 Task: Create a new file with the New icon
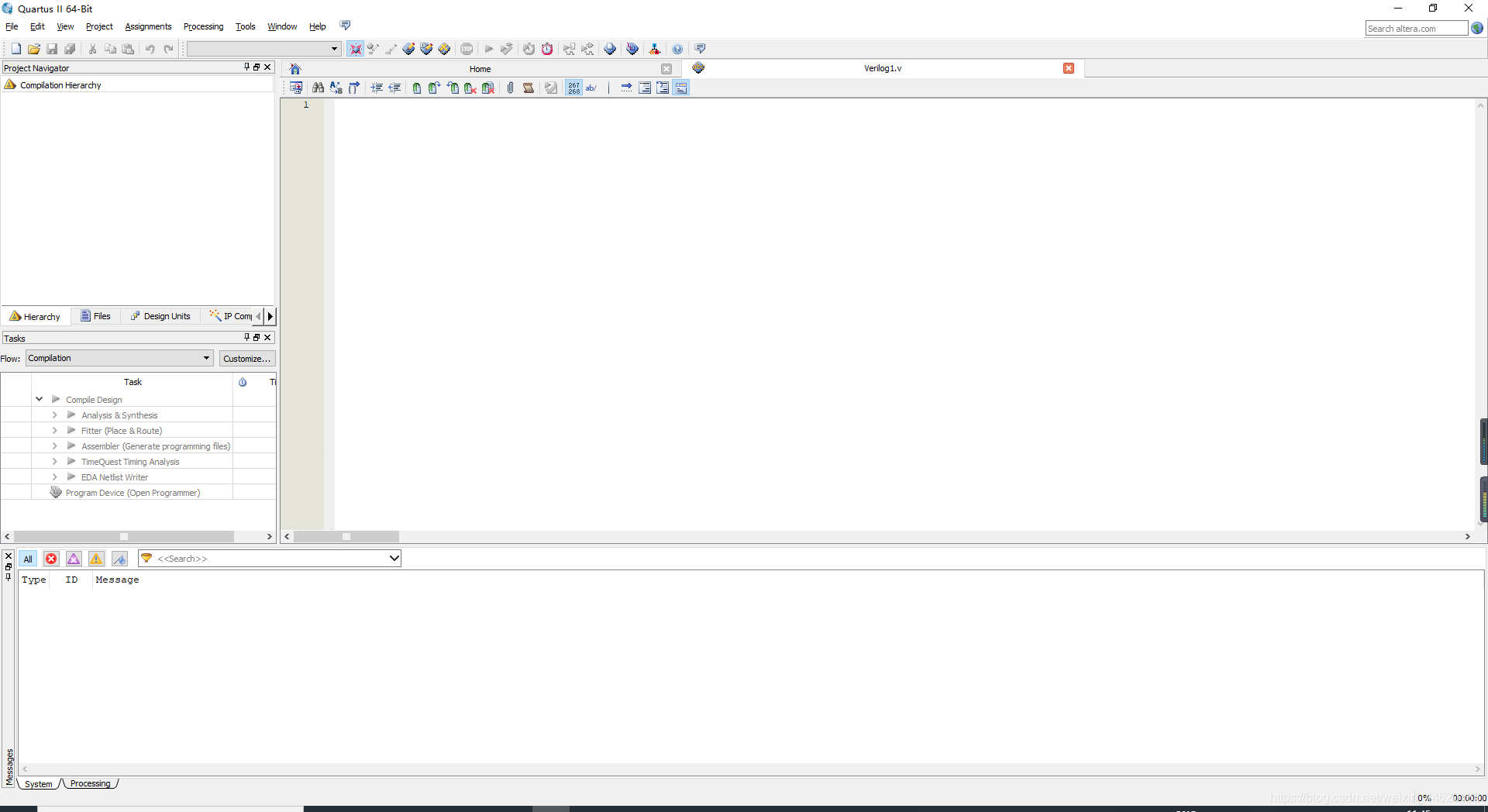(x=15, y=49)
